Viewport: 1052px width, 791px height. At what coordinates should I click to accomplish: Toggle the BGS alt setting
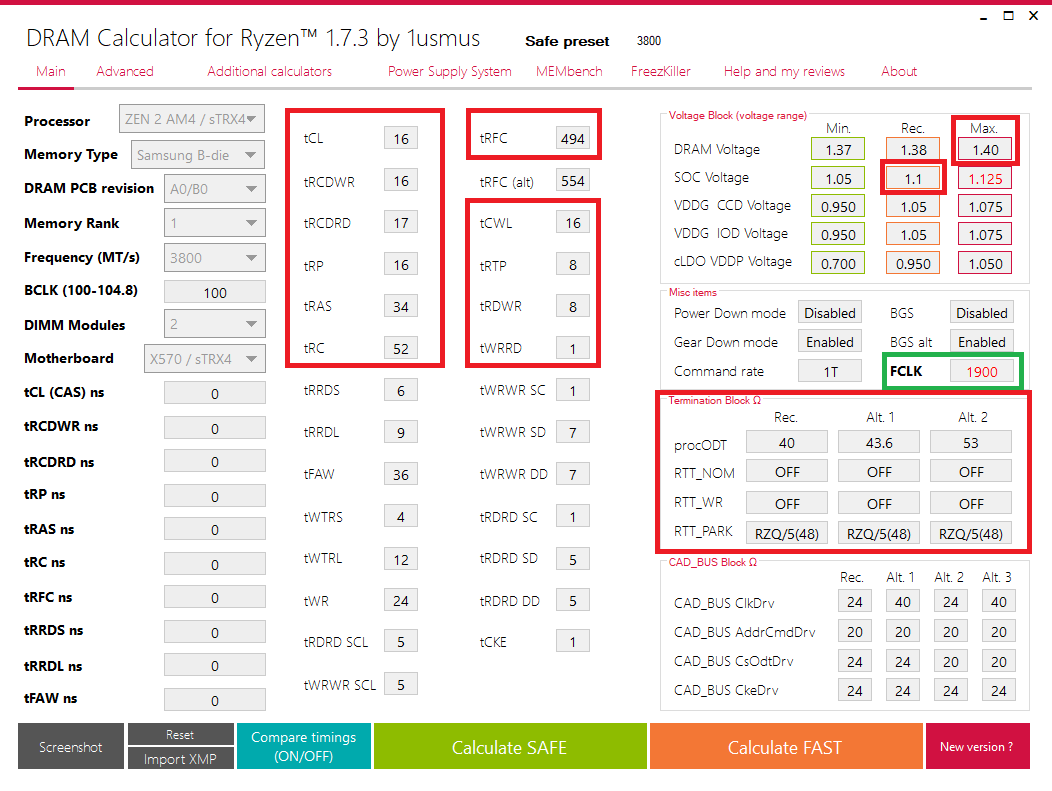pos(981,341)
